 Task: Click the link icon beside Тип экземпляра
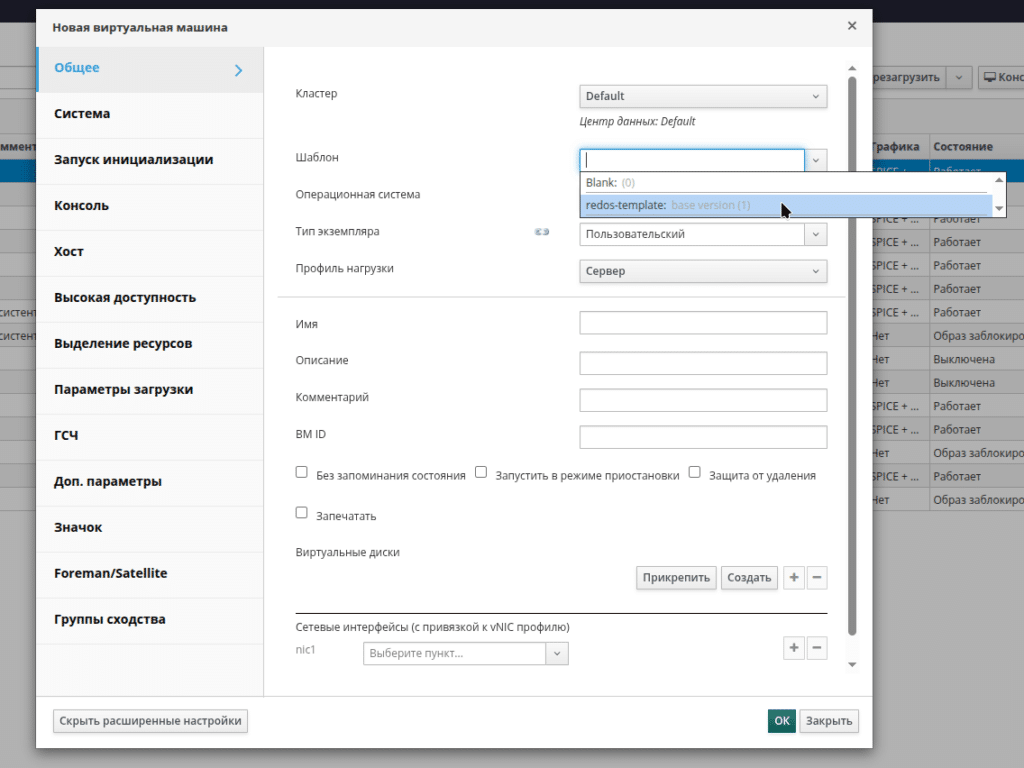click(542, 232)
